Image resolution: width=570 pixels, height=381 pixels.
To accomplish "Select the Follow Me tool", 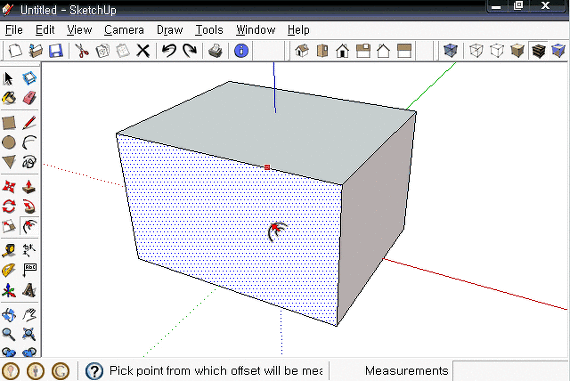I will (29, 206).
